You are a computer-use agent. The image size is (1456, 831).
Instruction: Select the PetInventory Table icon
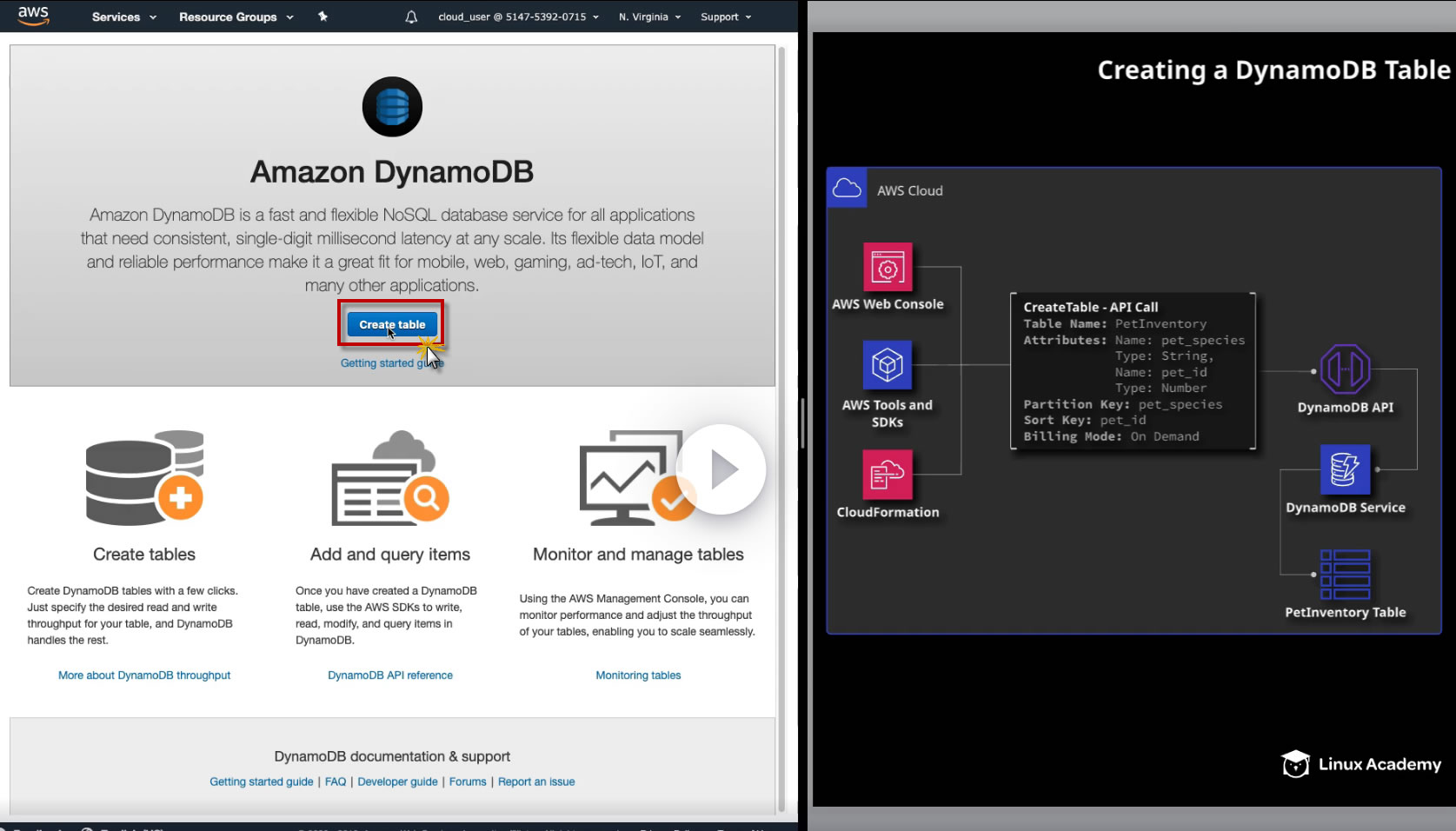[1345, 575]
